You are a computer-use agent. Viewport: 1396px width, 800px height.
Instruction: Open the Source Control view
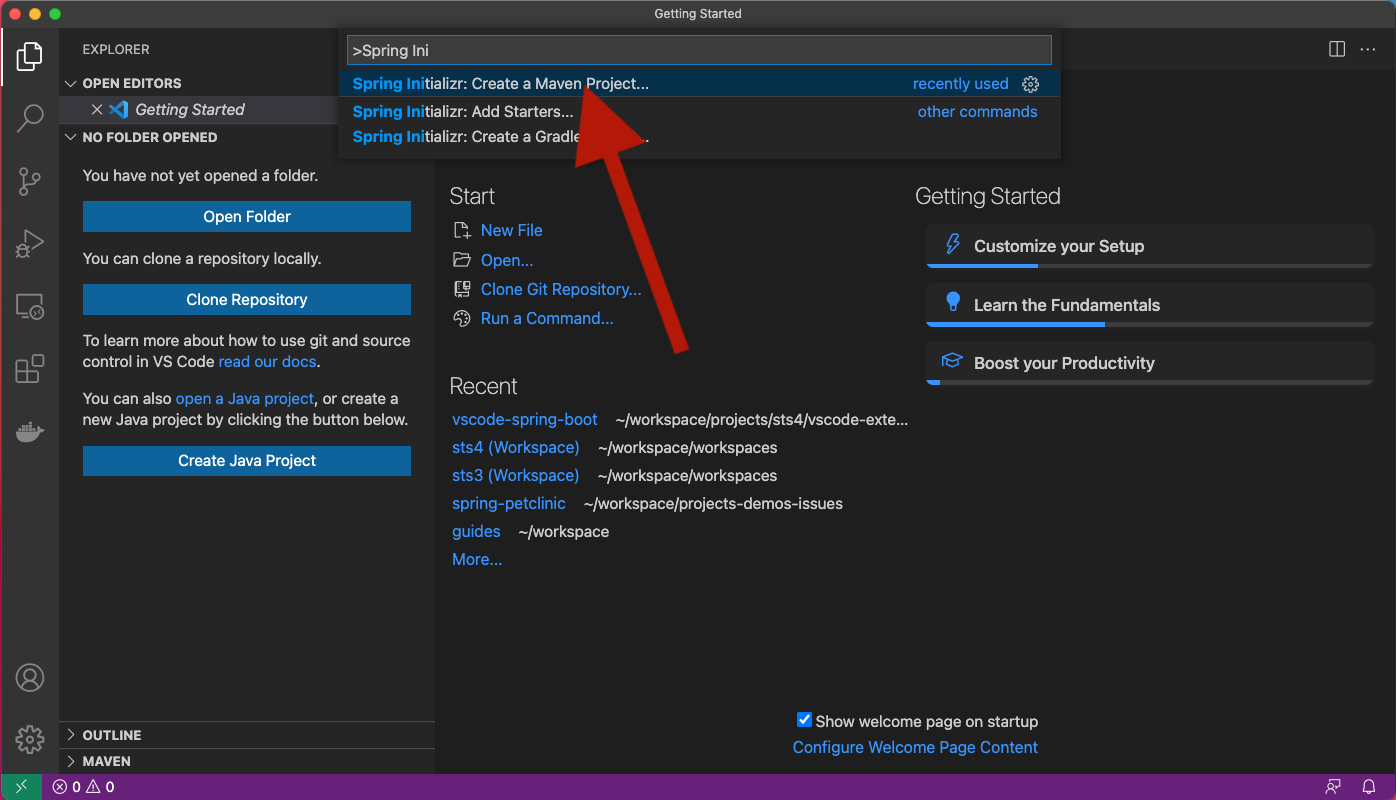coord(30,181)
